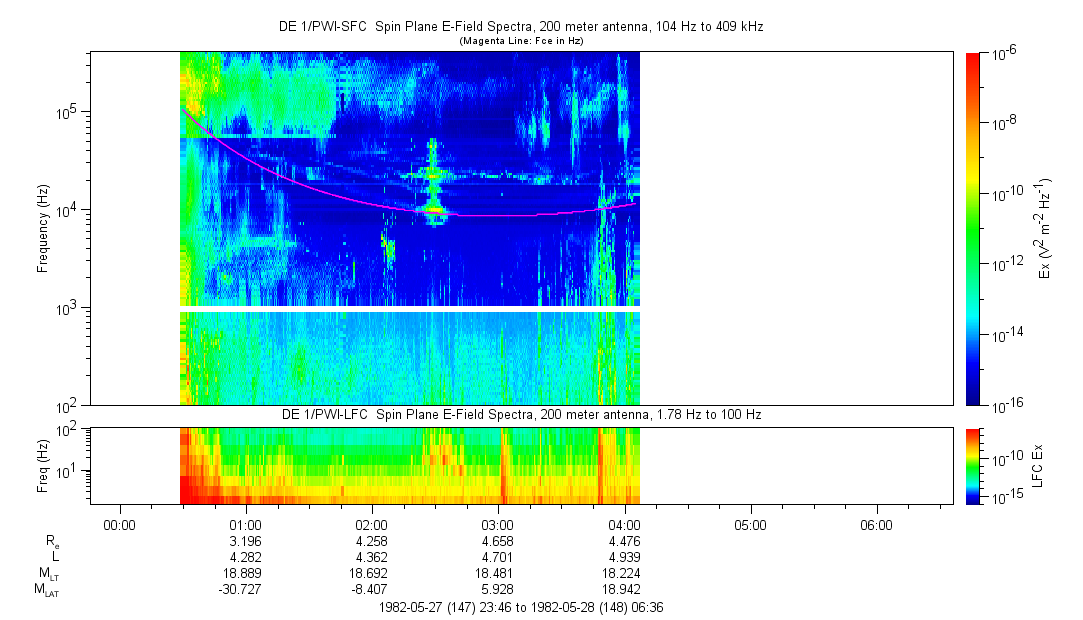Viewport: 1083px width, 620px height.
Task: Select the 01:00 time axis tick label
Action: coord(245,524)
